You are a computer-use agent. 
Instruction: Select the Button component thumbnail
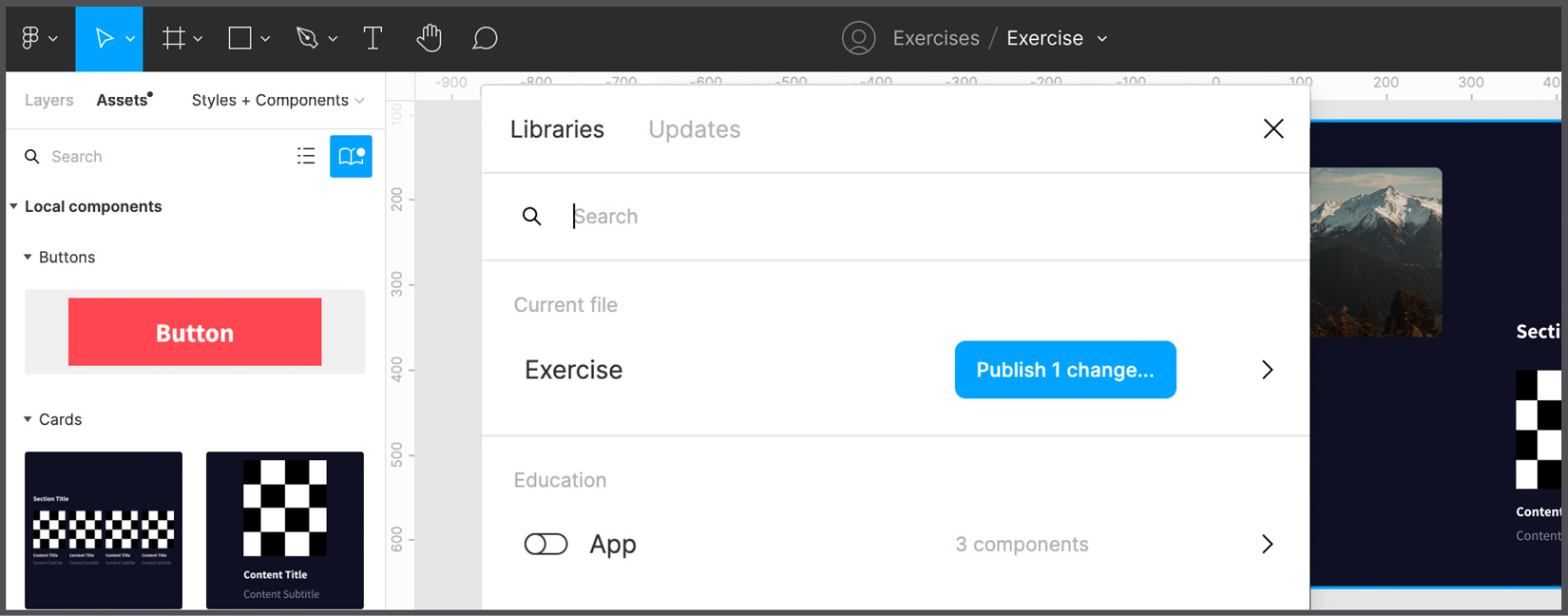click(194, 332)
